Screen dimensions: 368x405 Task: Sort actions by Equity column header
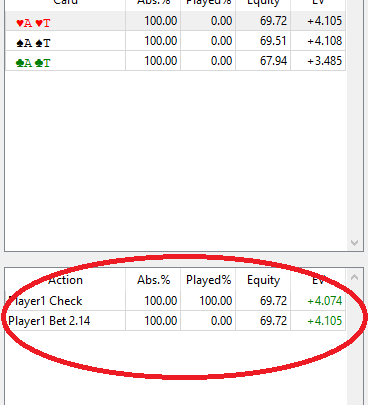[x=263, y=280]
